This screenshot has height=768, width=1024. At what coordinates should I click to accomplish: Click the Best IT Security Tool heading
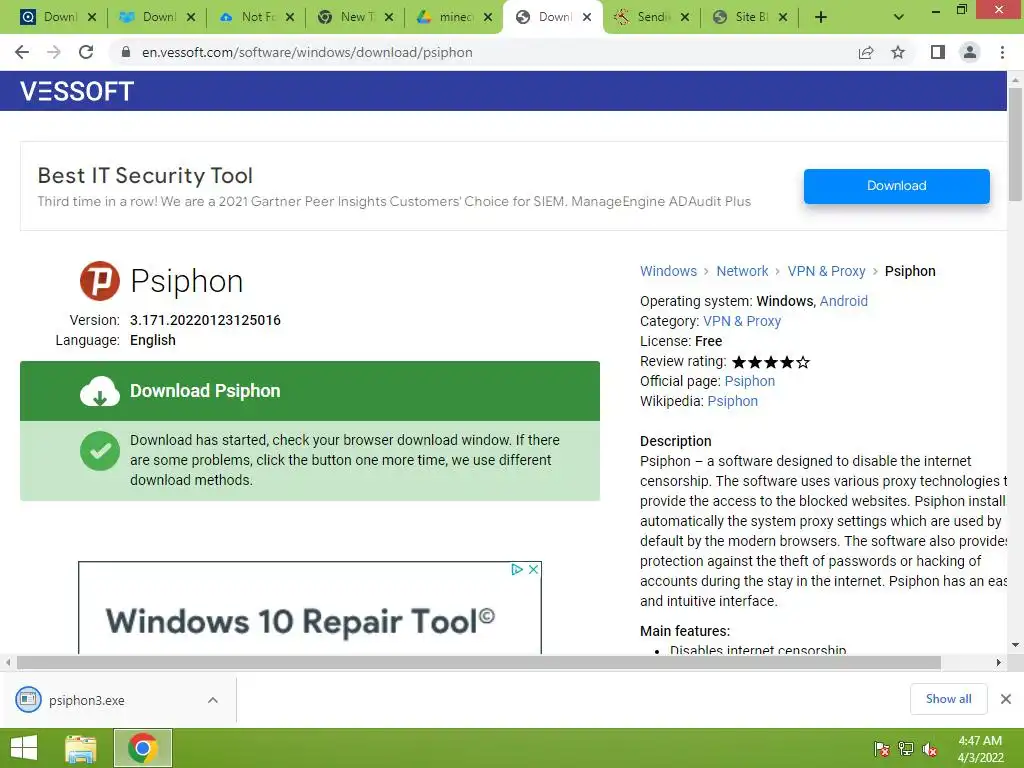point(145,176)
